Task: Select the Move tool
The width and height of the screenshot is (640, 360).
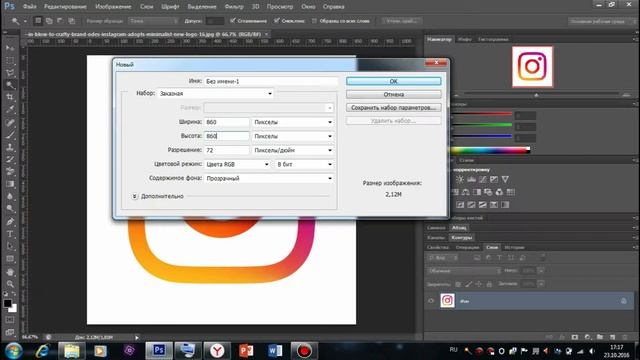Action: (10, 48)
